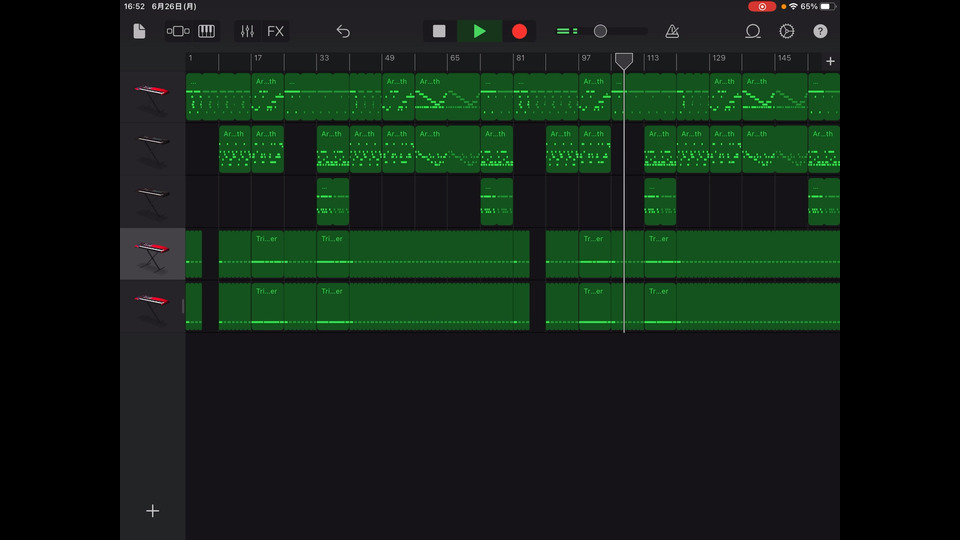Grab the track header resize handle
The height and width of the screenshot is (540, 960).
[183, 307]
